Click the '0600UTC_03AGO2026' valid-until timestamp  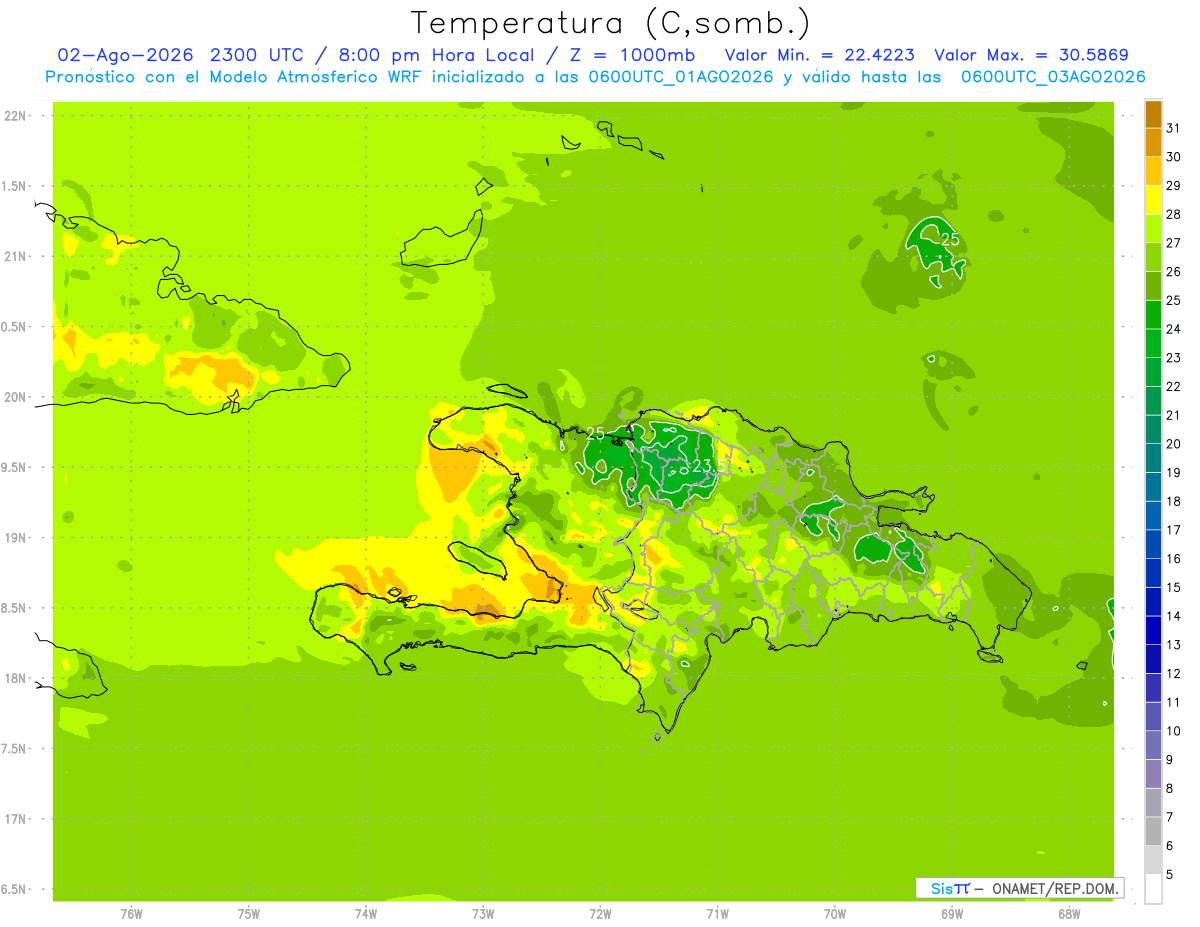(1053, 77)
